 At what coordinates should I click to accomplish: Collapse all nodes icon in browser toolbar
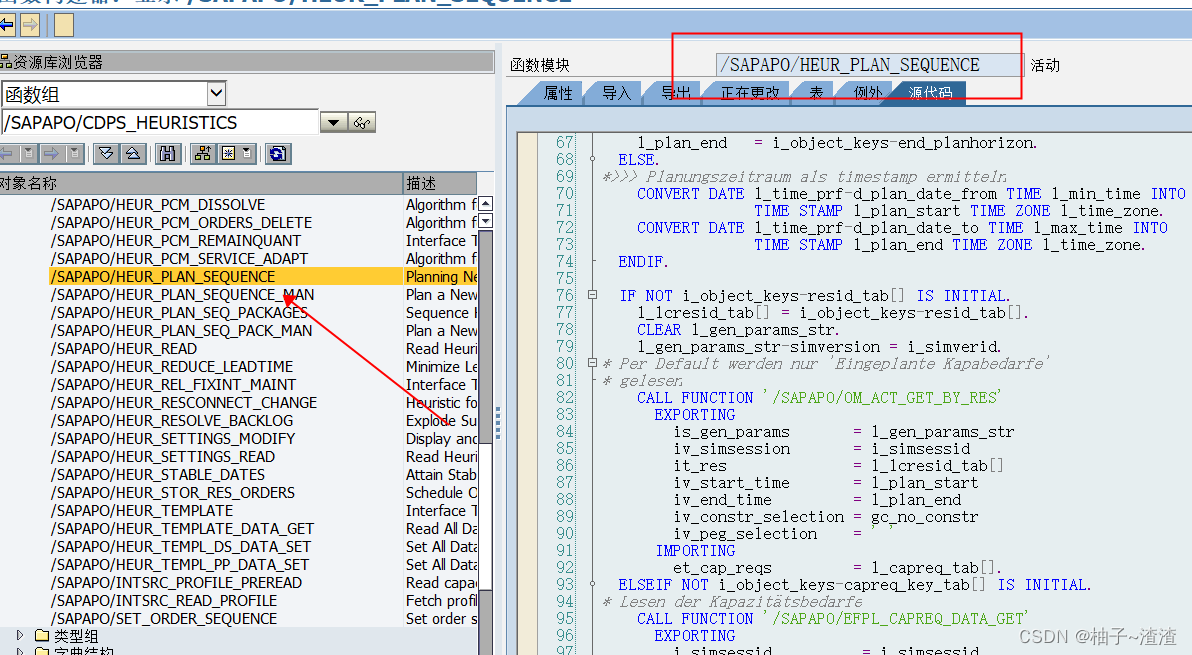[x=133, y=154]
